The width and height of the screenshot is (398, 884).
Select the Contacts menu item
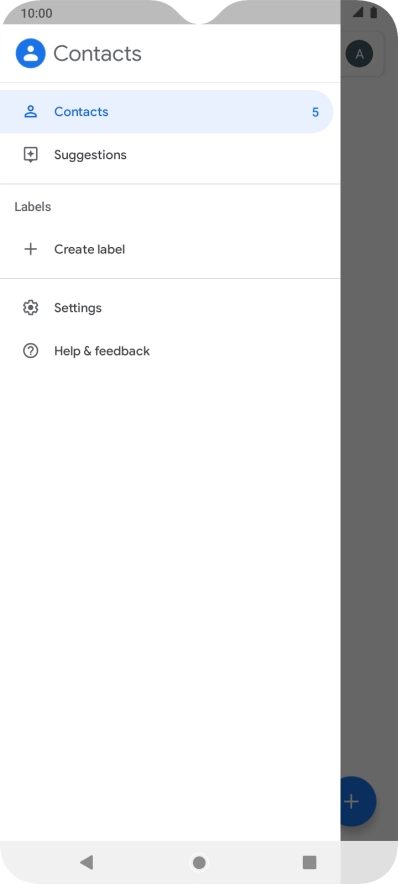[166, 112]
